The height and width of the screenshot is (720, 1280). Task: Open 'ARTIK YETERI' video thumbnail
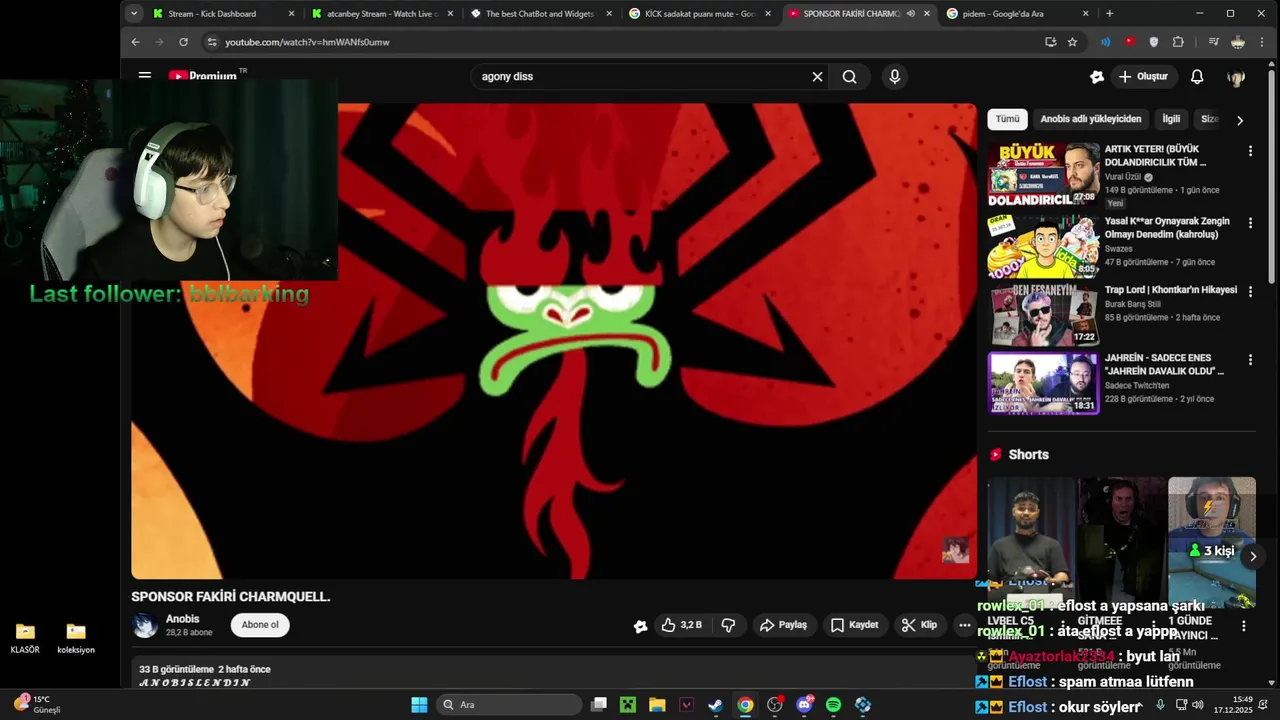(x=1043, y=174)
